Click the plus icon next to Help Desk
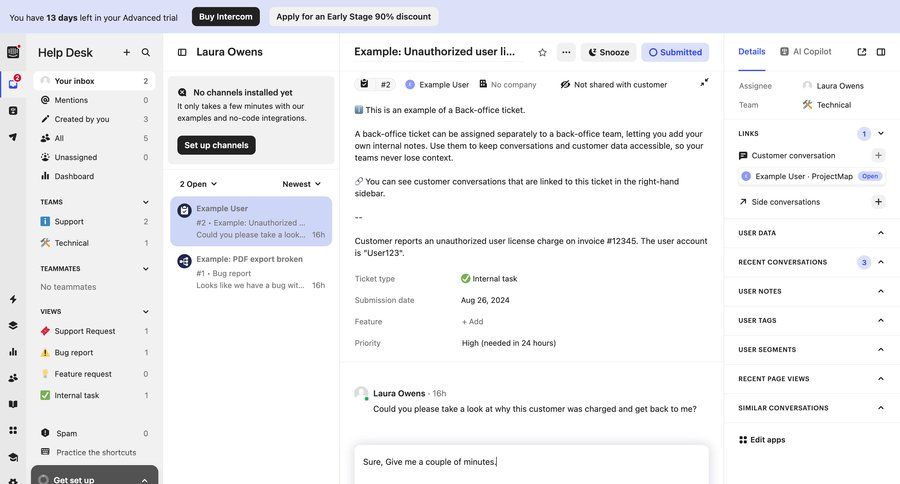Viewport: 900px width, 484px height. [x=126, y=52]
